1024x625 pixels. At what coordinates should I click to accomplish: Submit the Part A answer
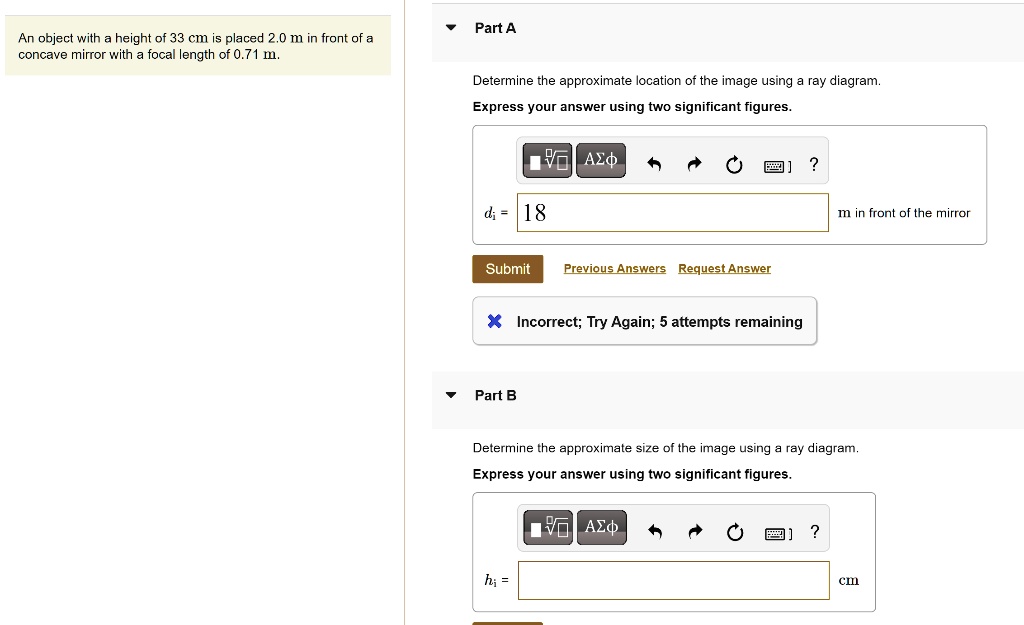tap(507, 269)
